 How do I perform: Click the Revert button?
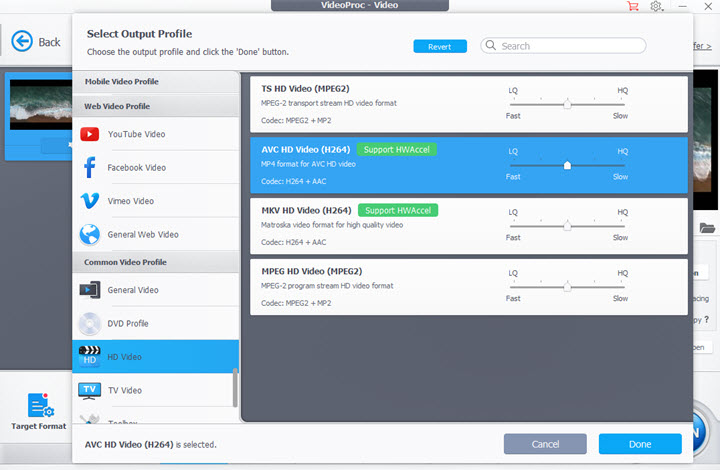pyautogui.click(x=440, y=46)
